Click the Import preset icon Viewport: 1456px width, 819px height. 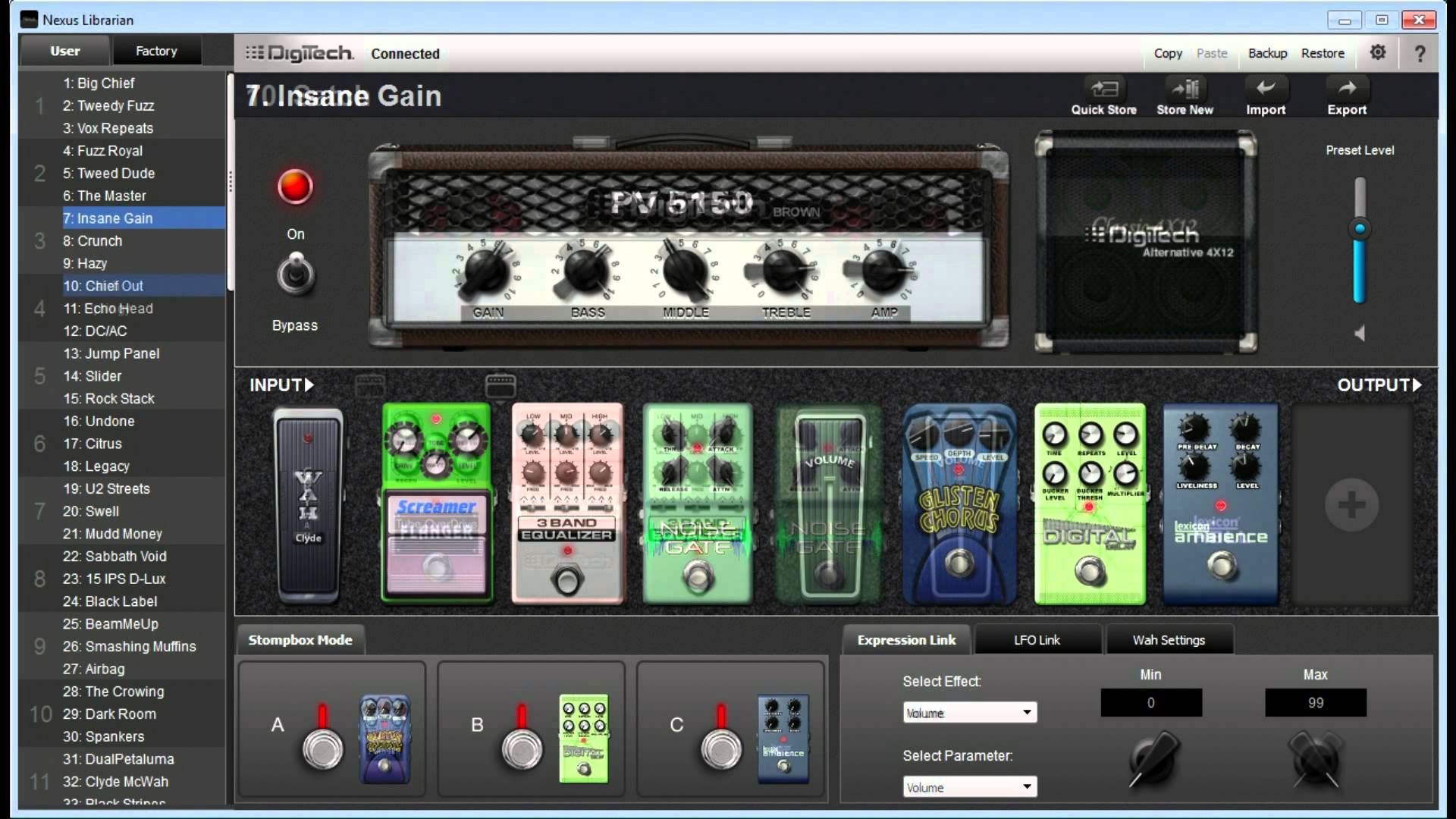coord(1266,88)
